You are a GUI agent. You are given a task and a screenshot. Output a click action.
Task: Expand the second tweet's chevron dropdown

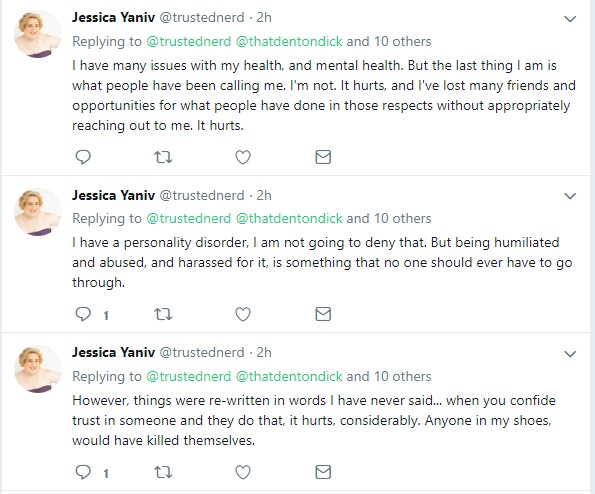pos(570,196)
